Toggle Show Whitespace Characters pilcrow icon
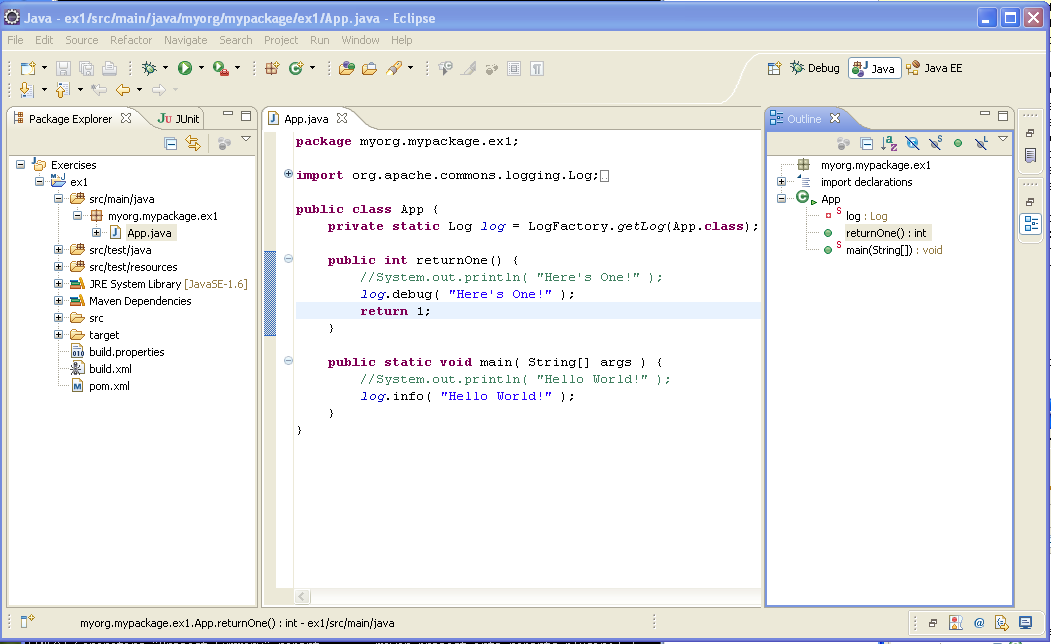Viewport: 1051px width, 644px height. coord(537,68)
